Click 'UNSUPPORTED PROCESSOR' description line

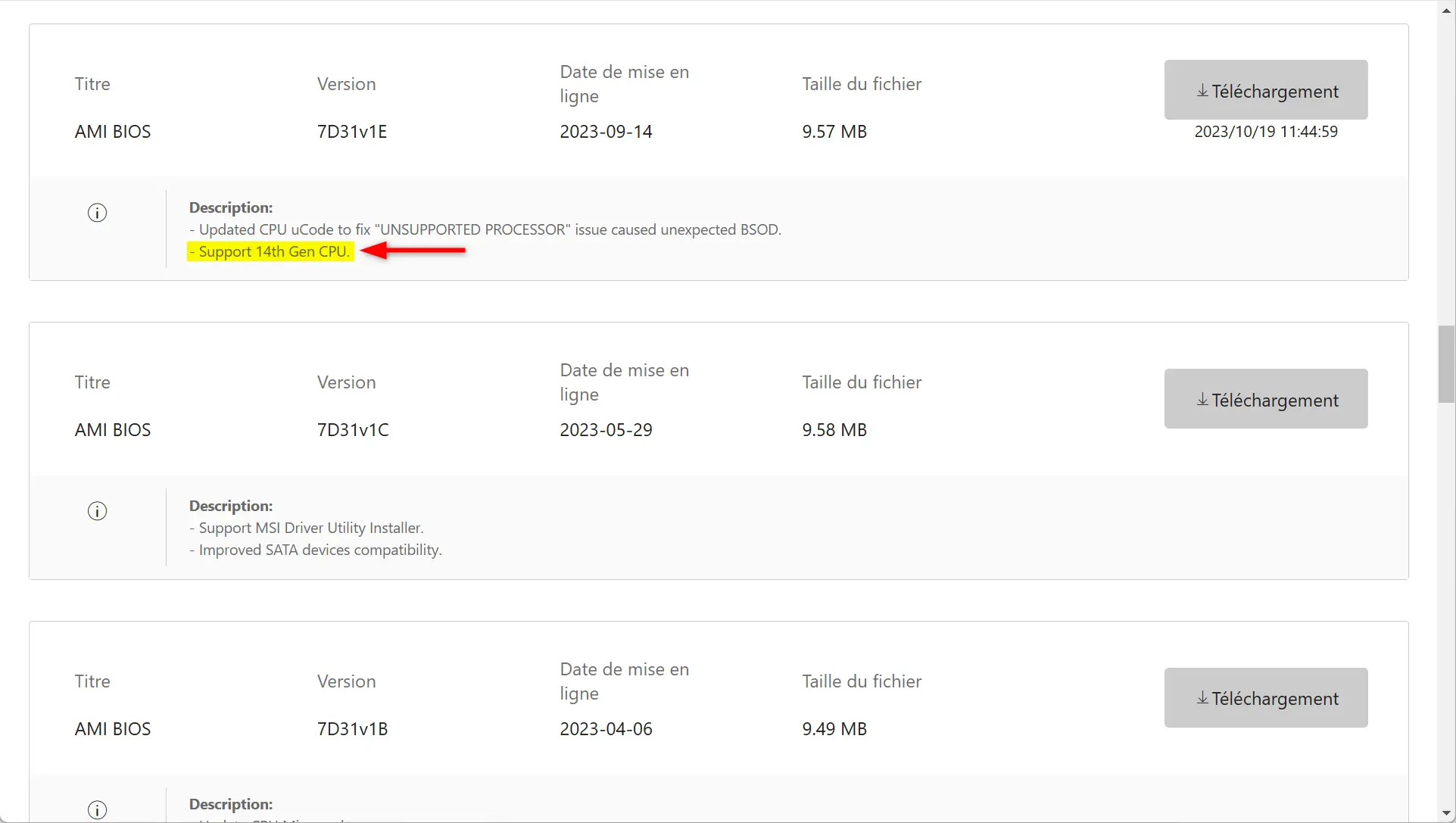[485, 229]
